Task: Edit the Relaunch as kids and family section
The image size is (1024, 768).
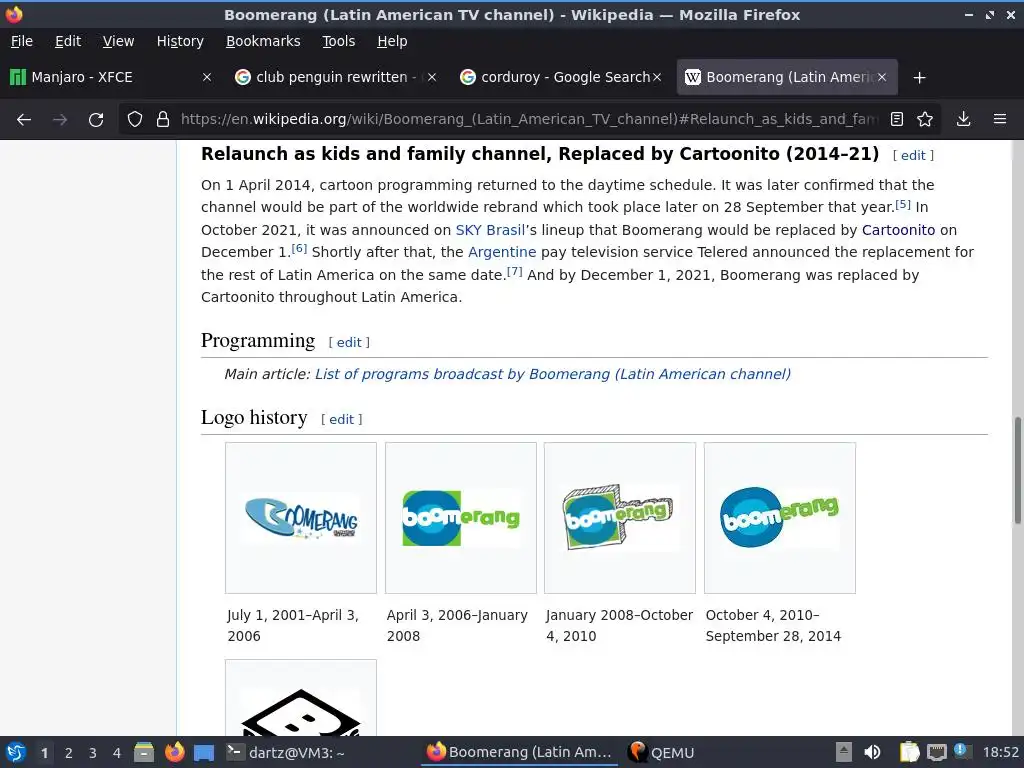Action: [x=913, y=155]
